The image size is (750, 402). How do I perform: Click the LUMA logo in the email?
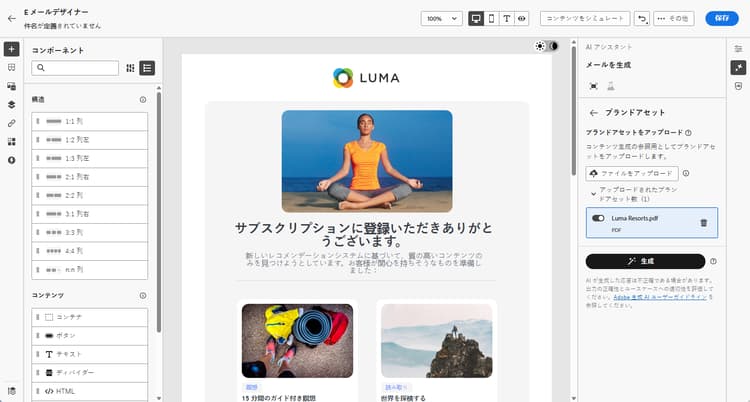point(366,78)
